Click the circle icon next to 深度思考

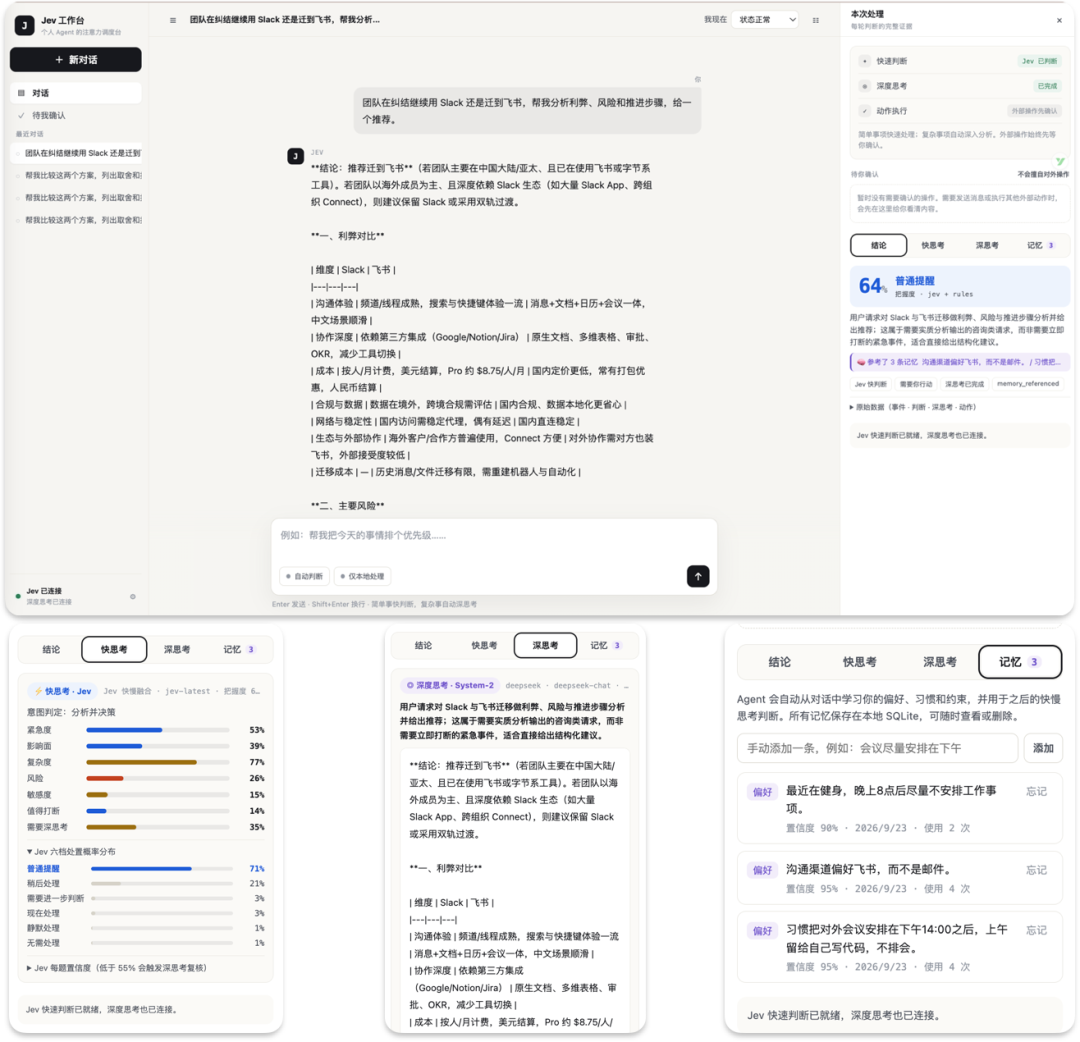(864, 86)
